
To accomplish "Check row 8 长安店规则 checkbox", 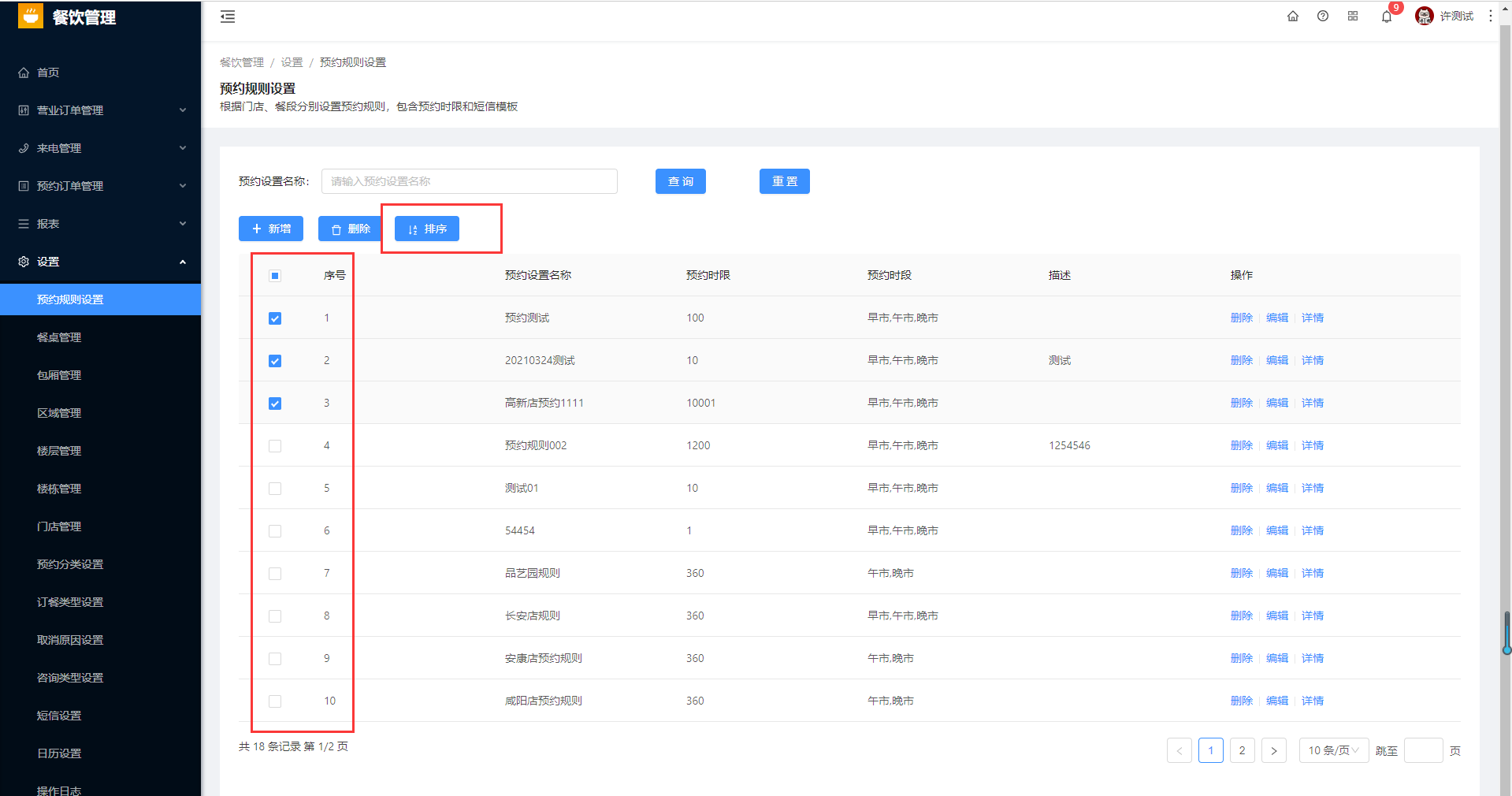I will pos(275,616).
